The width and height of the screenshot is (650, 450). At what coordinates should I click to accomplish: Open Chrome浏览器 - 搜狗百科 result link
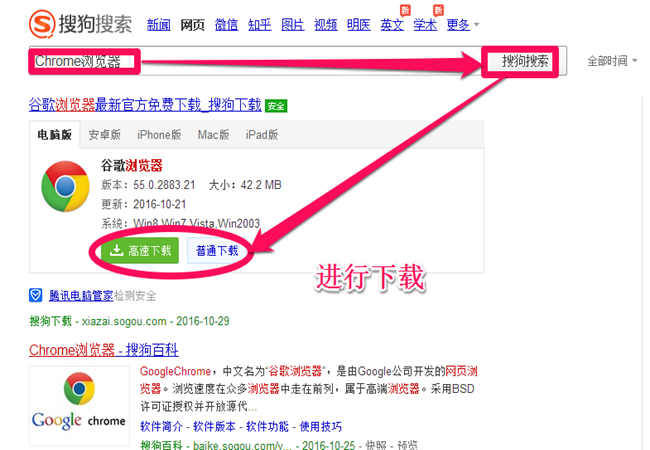[104, 350]
